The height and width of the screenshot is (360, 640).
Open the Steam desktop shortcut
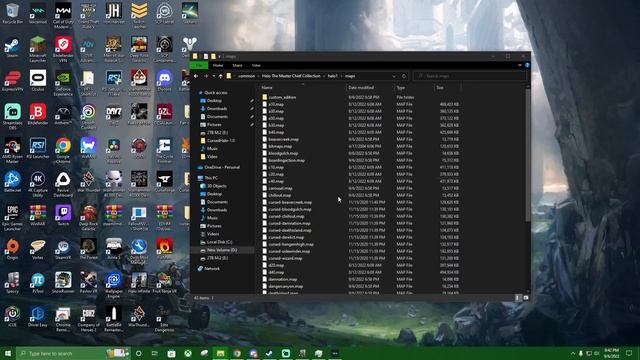click(12, 47)
